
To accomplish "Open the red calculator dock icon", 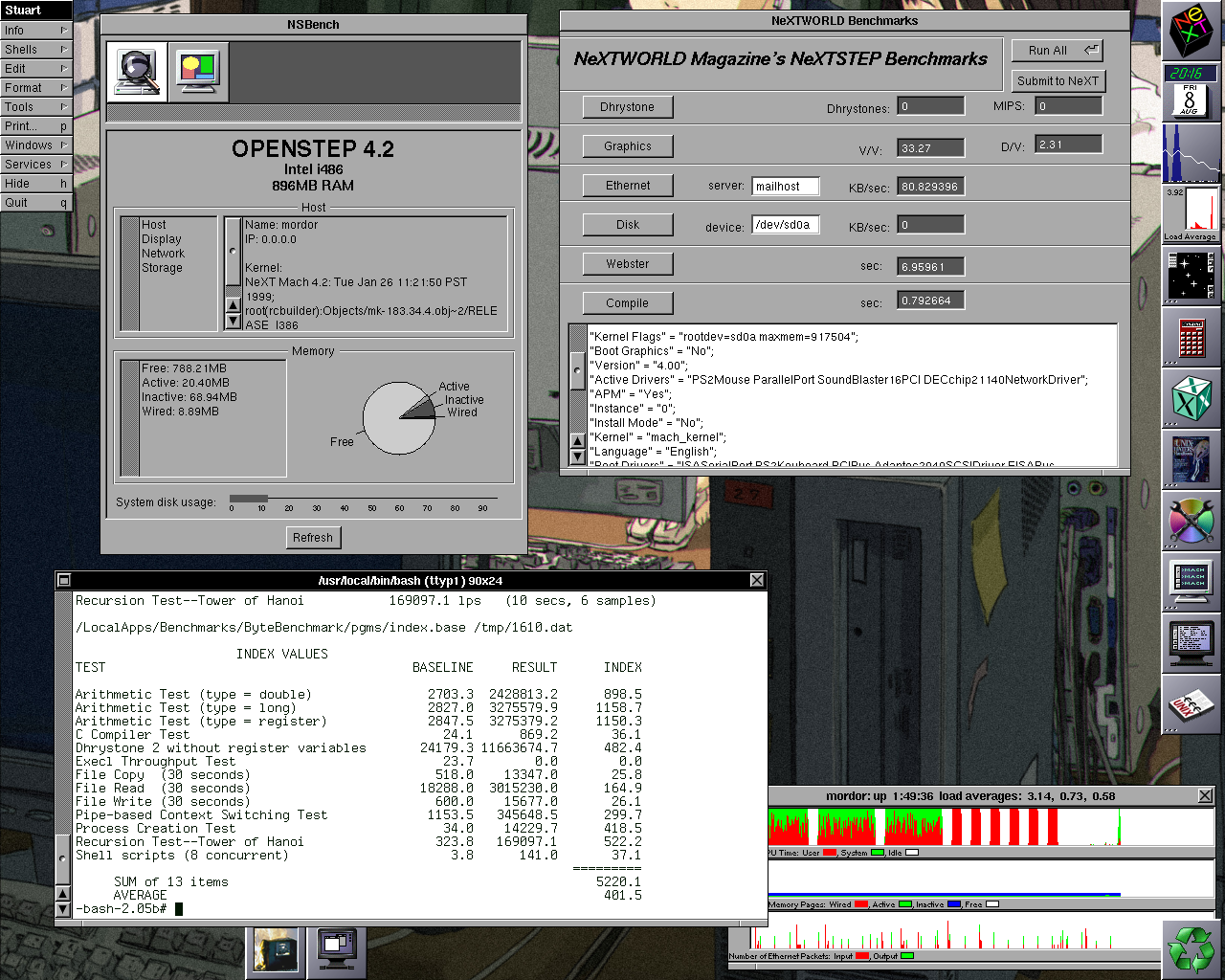I will (x=1192, y=338).
